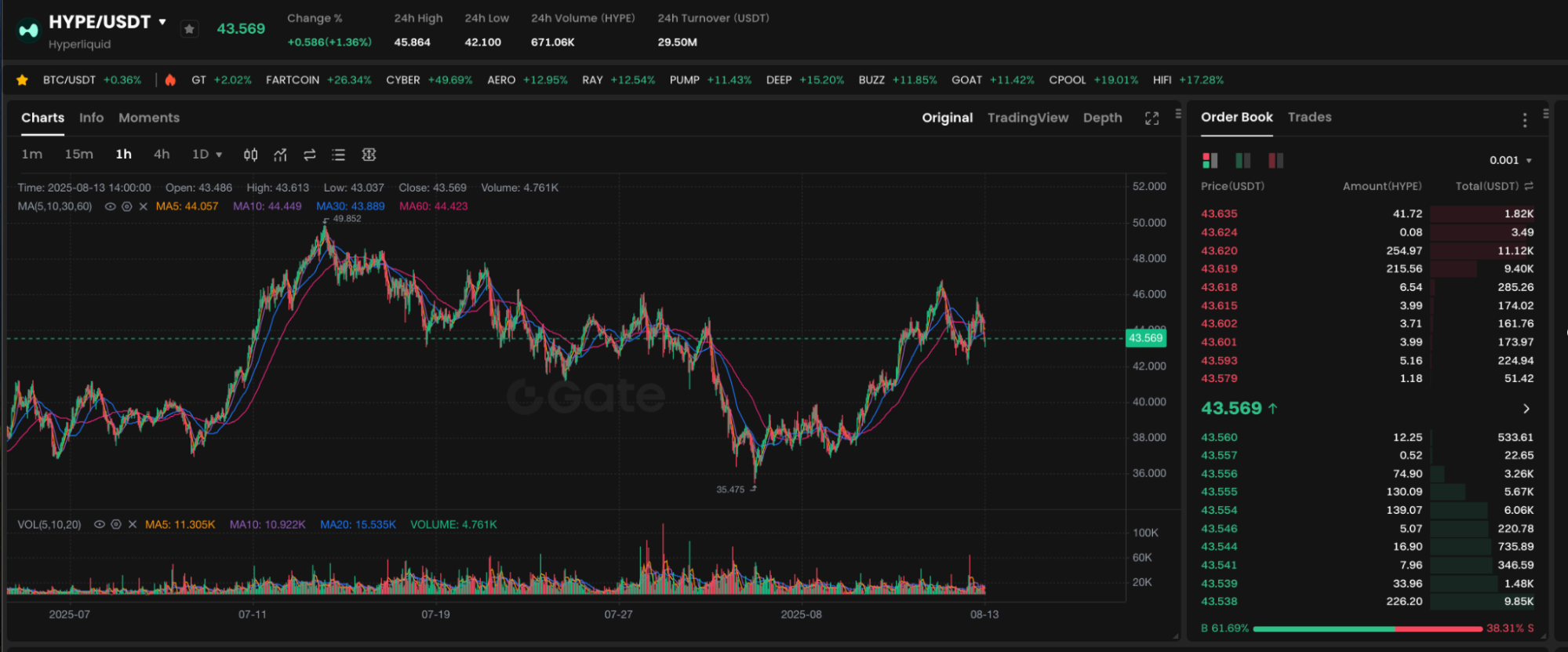Open BTC/USDT from the ticker bar
This screenshot has width=1568, height=652.
tap(92, 80)
